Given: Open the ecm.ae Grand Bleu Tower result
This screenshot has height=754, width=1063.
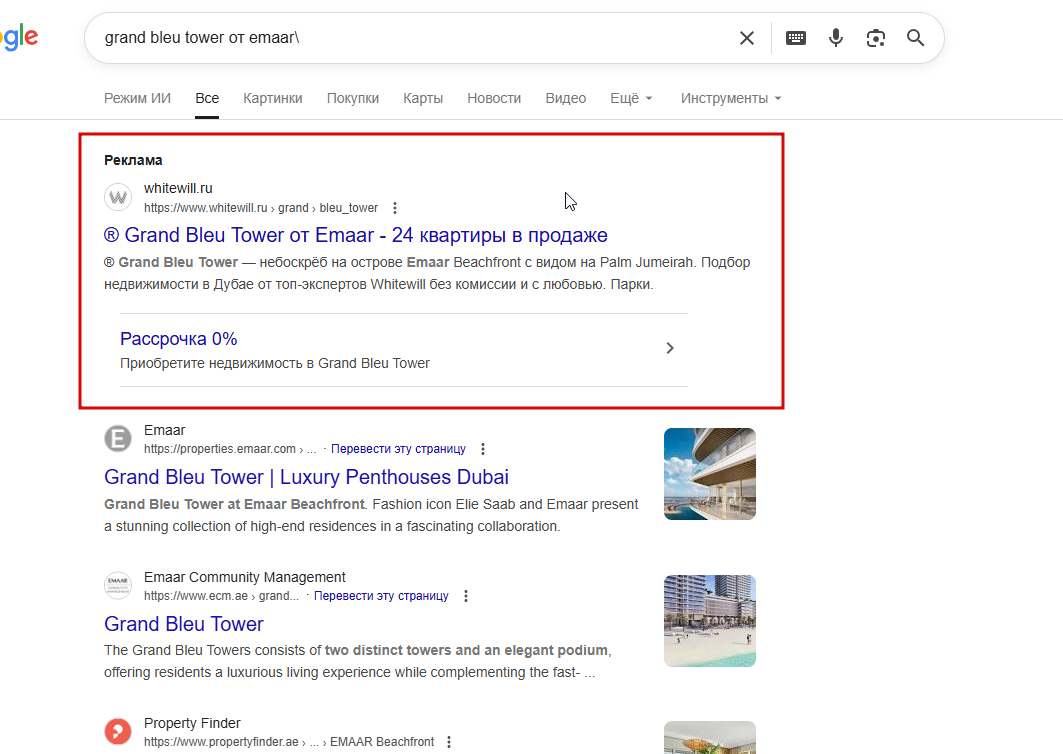Looking at the screenshot, I should pyautogui.click(x=184, y=624).
